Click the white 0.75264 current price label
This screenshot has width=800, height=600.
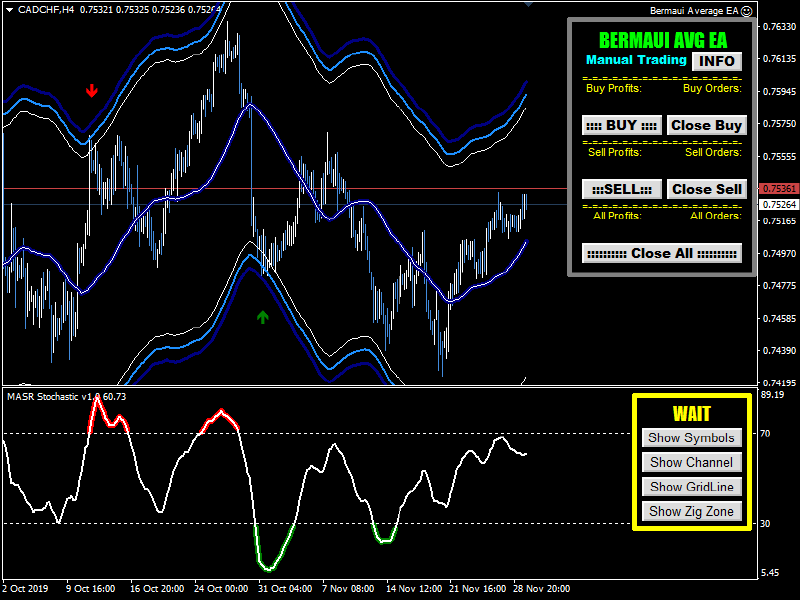[779, 205]
